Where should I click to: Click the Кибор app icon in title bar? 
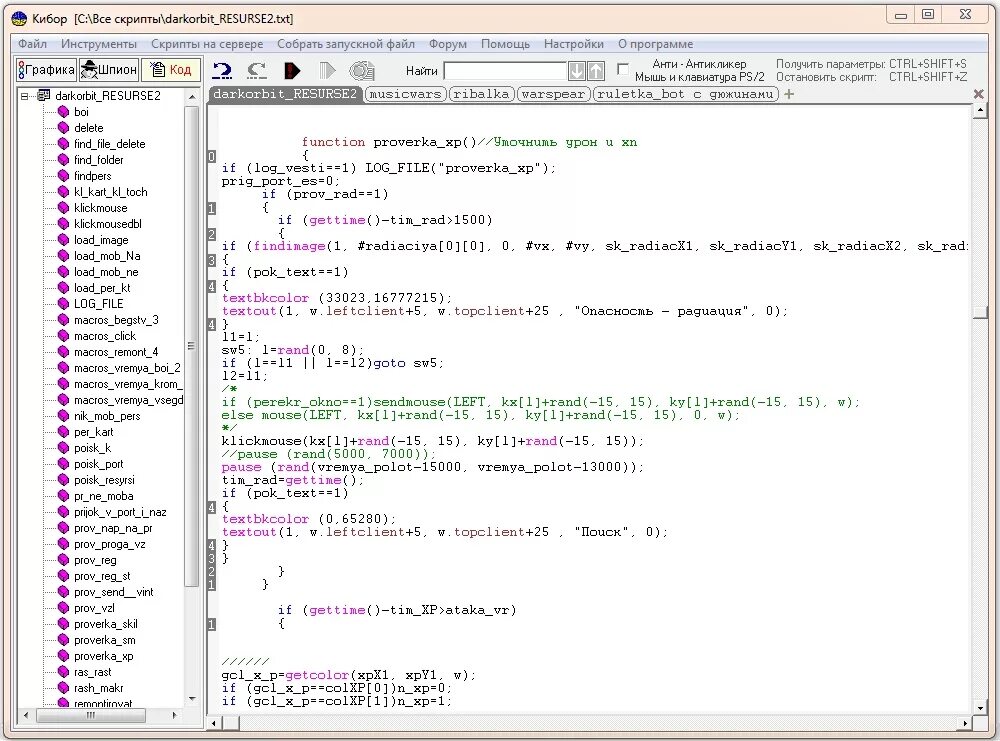tap(19, 18)
